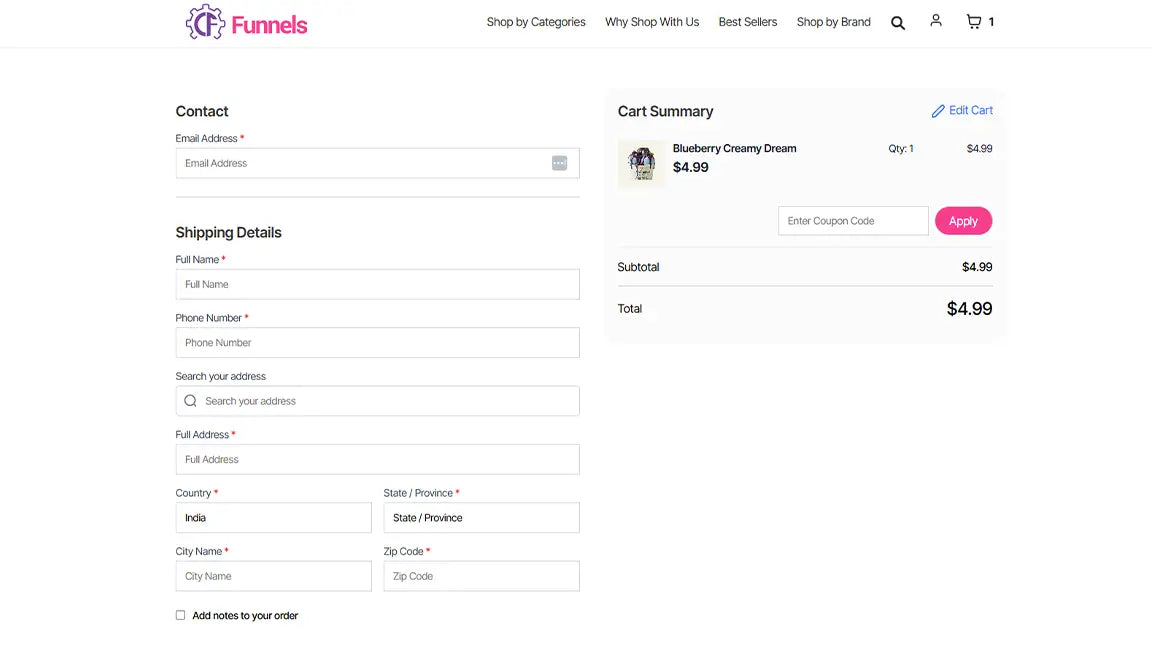Click the bold Total amount $4.99
The height and width of the screenshot is (648, 1152).
pyautogui.click(x=969, y=309)
